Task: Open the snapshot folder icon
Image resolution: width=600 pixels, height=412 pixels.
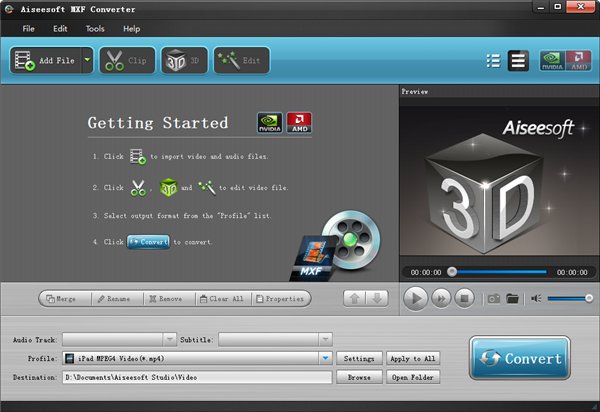Action: tap(512, 298)
